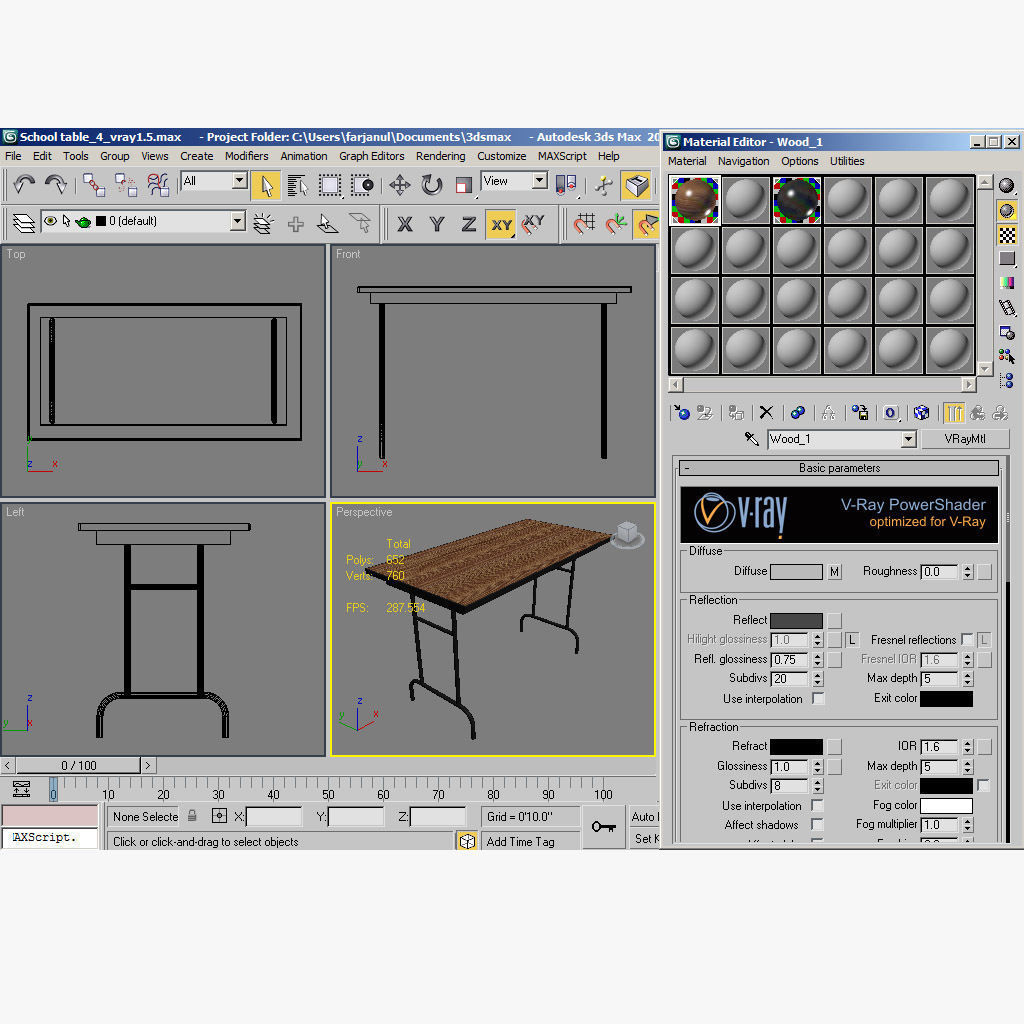Click Go to Parent icon in Material Editor
This screenshot has width=1024, height=1024.
click(x=978, y=413)
